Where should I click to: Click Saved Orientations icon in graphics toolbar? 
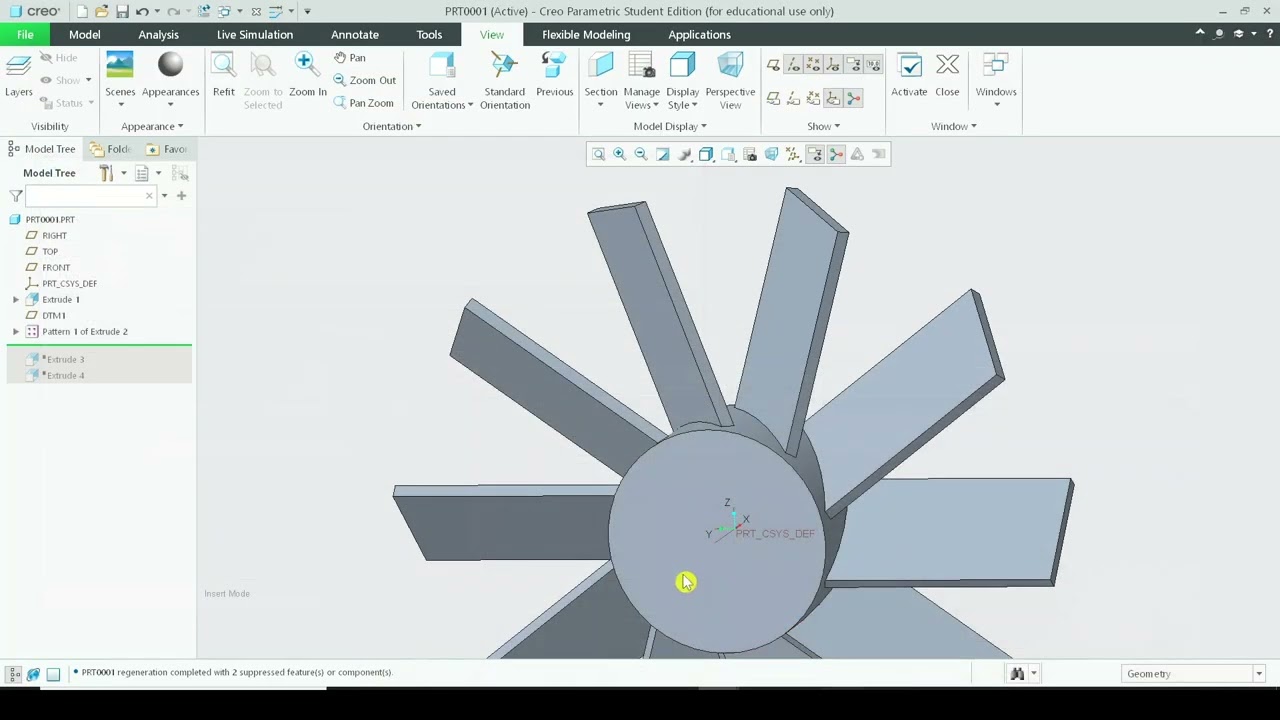click(x=728, y=154)
